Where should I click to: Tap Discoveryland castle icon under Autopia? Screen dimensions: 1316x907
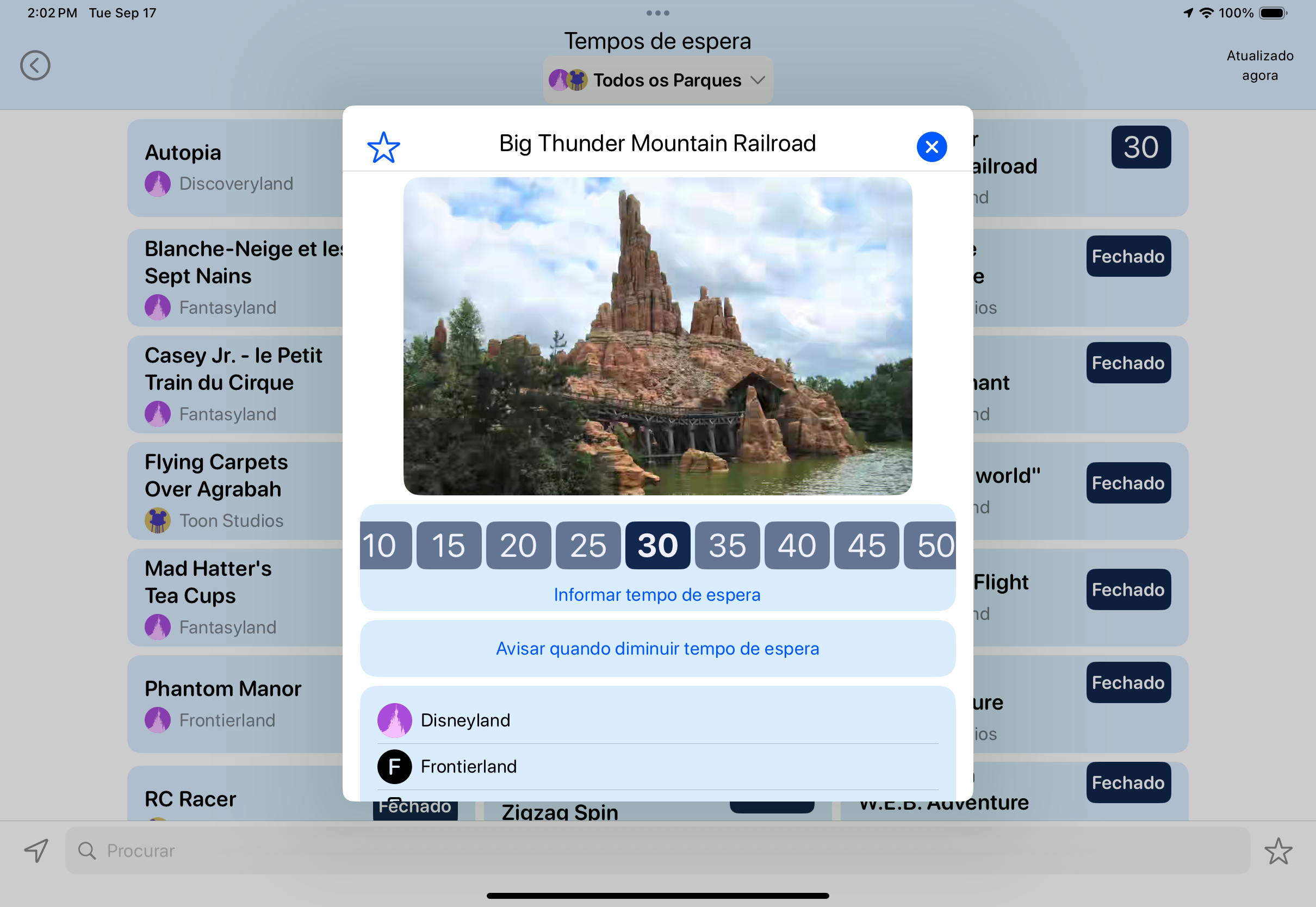pos(157,184)
